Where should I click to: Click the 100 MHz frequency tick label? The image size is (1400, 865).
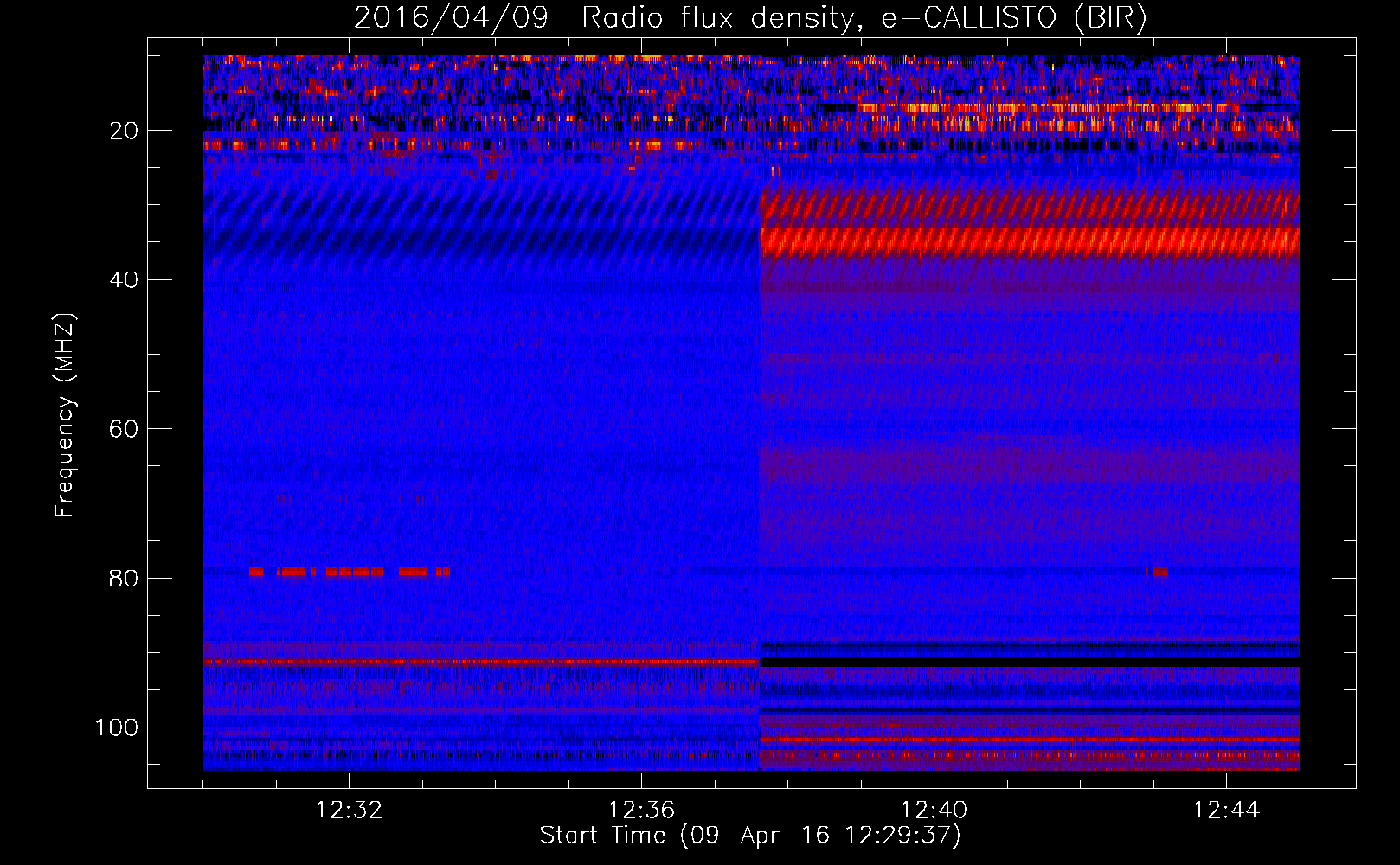(117, 727)
